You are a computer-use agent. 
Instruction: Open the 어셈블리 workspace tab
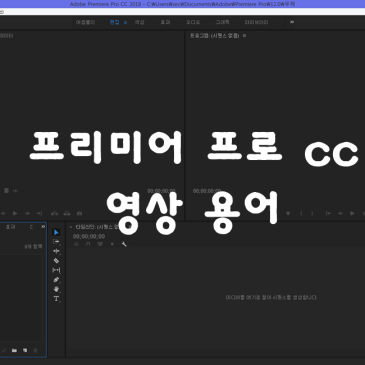[x=85, y=22]
